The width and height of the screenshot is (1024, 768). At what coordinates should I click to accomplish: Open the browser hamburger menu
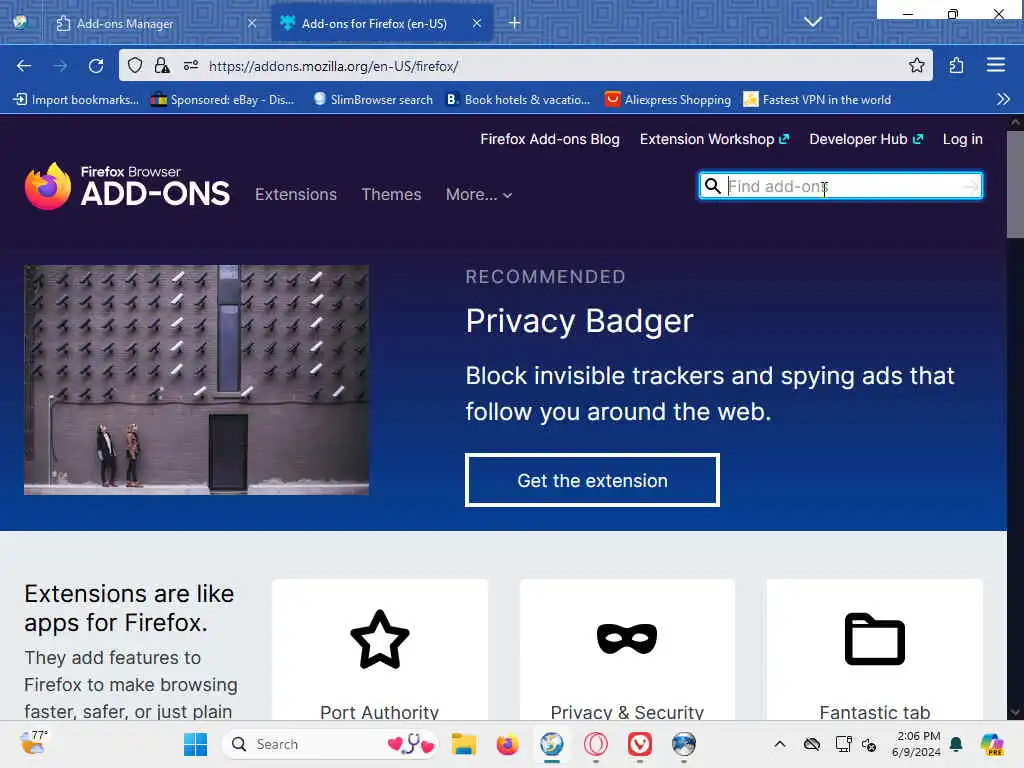click(995, 65)
